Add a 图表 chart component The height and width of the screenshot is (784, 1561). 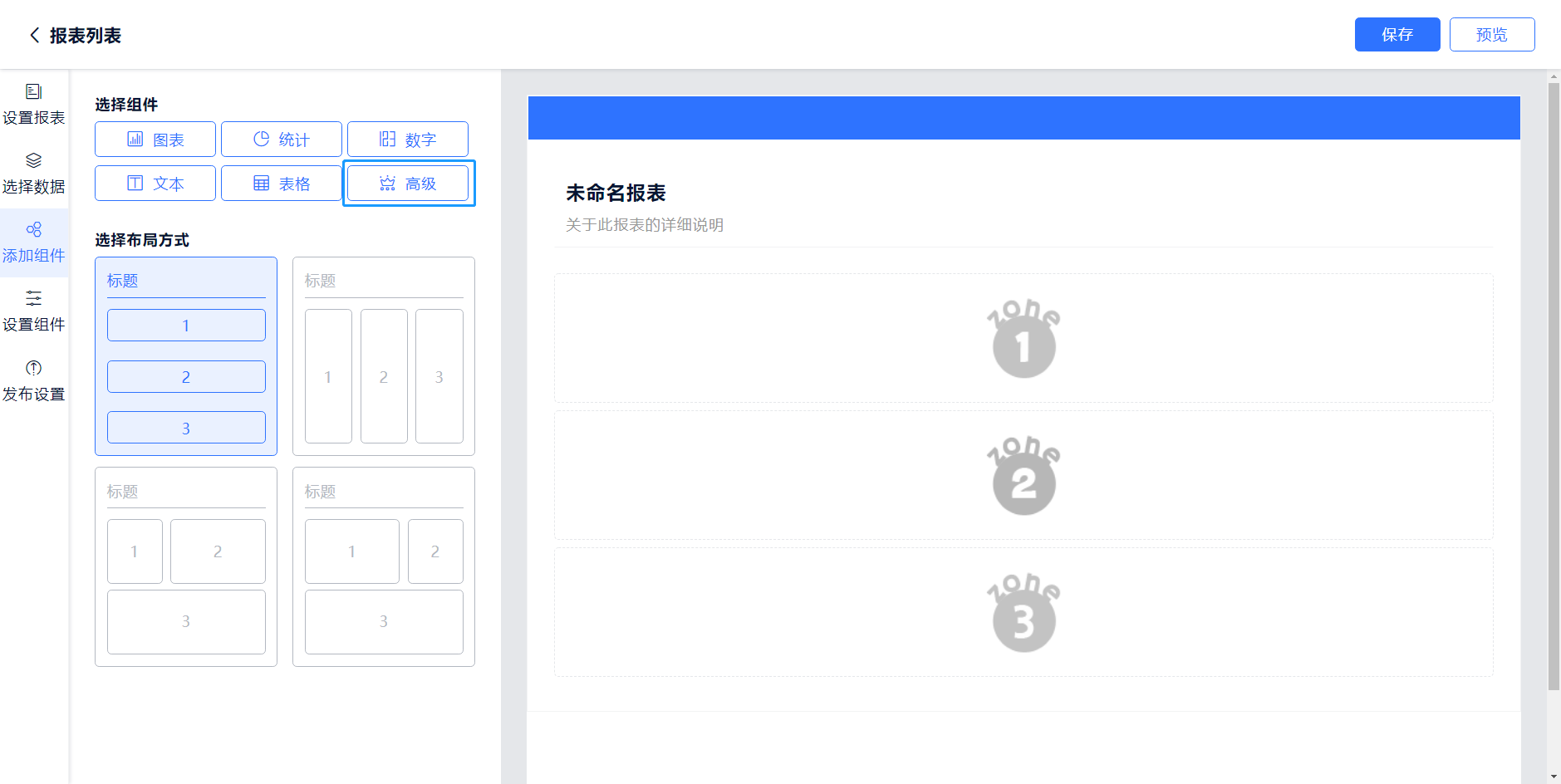pos(155,140)
